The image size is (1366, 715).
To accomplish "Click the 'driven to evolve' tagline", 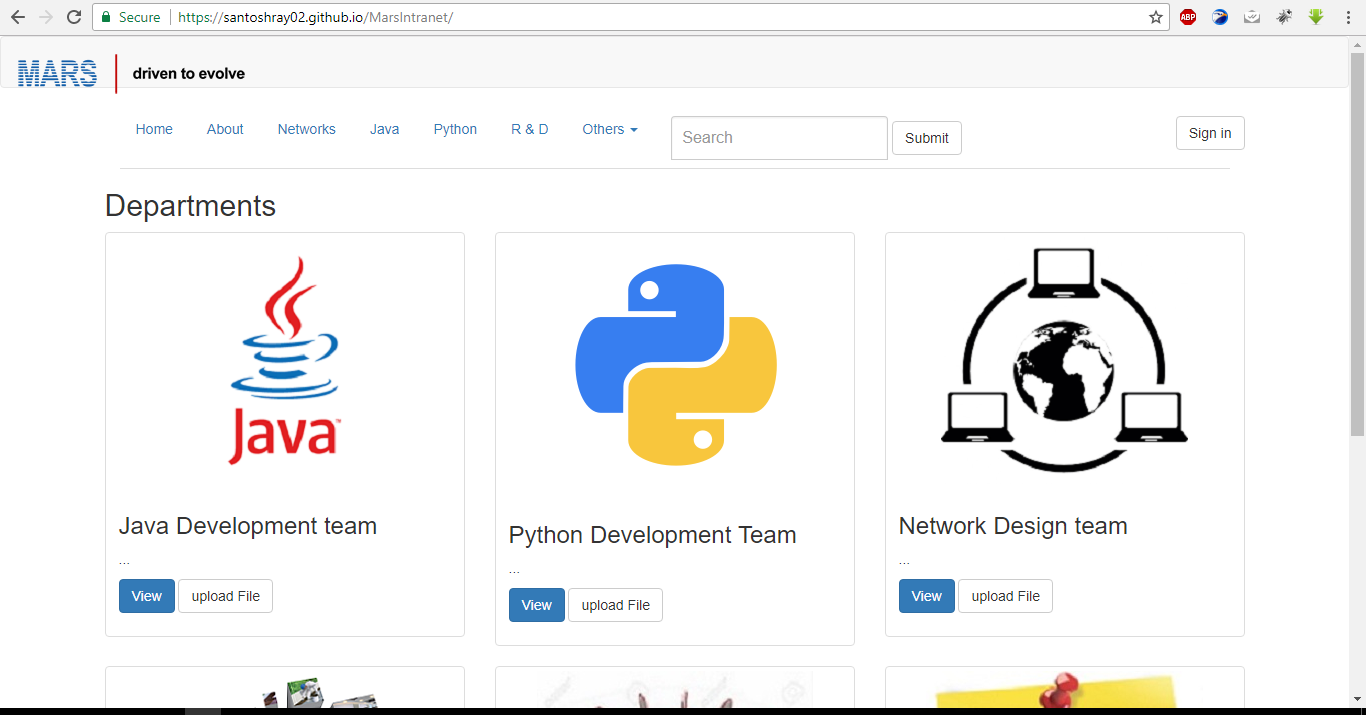I will coord(189,74).
